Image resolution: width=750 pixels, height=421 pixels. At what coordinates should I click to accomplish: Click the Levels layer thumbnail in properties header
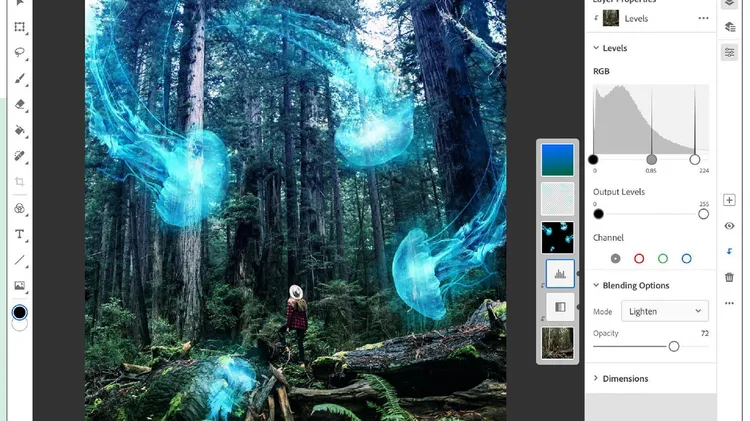(x=611, y=18)
